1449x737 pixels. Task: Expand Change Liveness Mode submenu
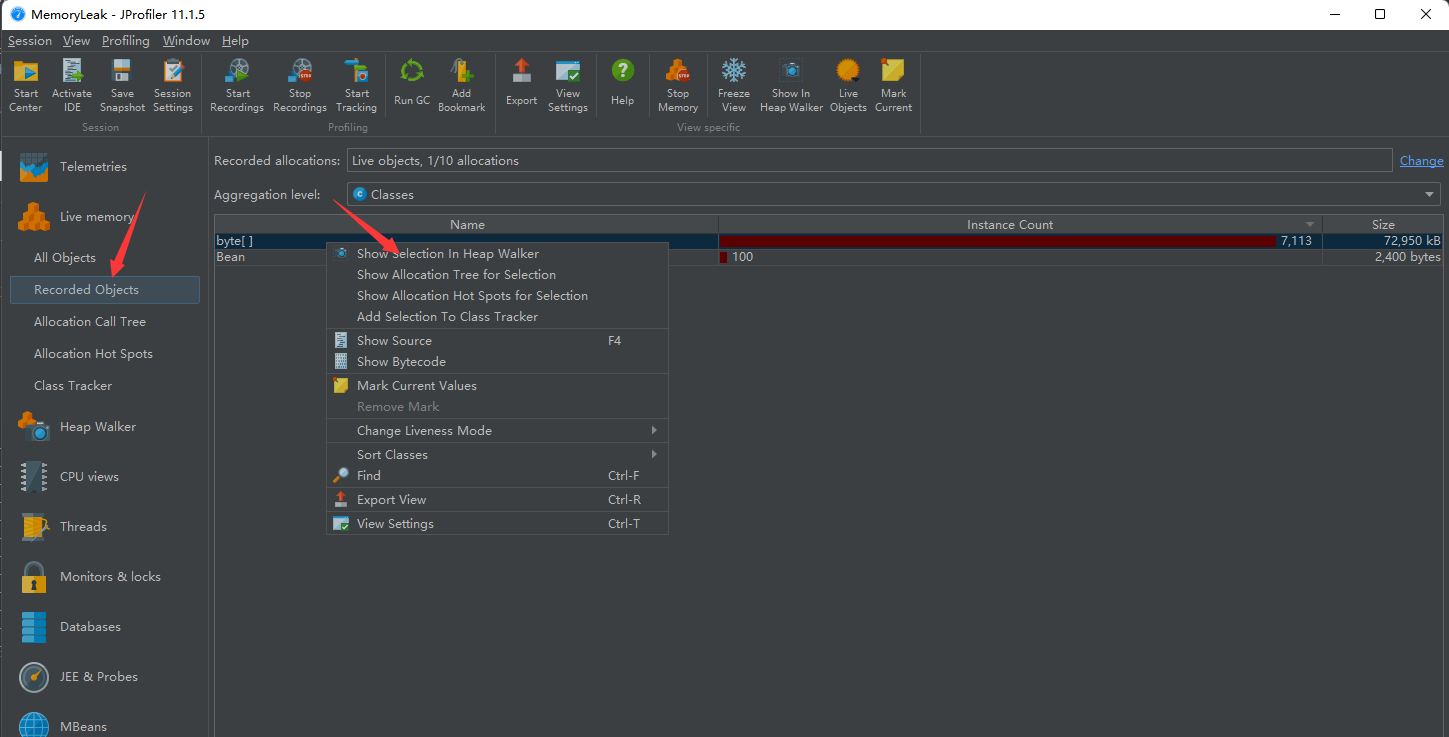click(x=497, y=431)
